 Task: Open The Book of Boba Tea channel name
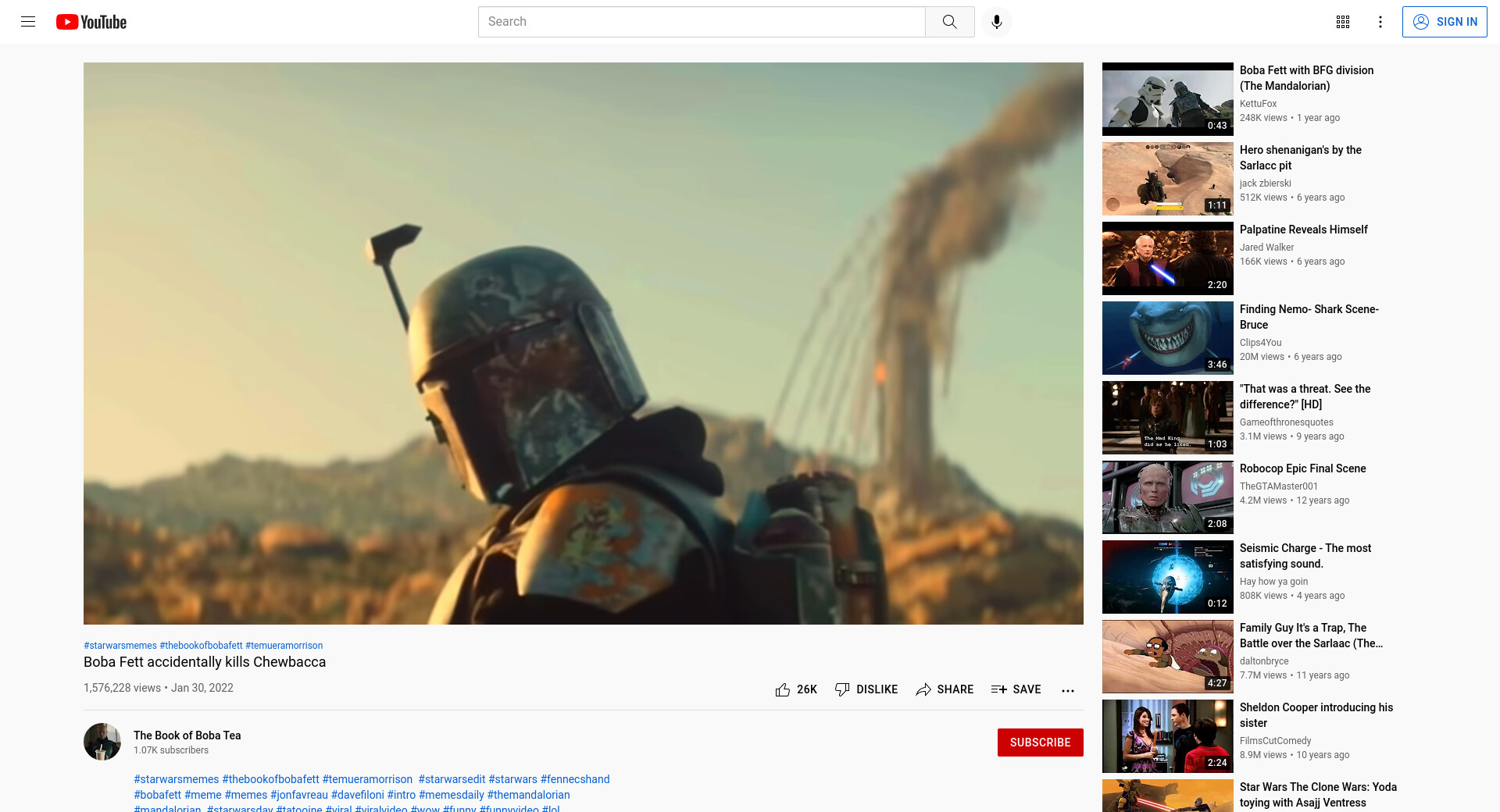click(187, 735)
